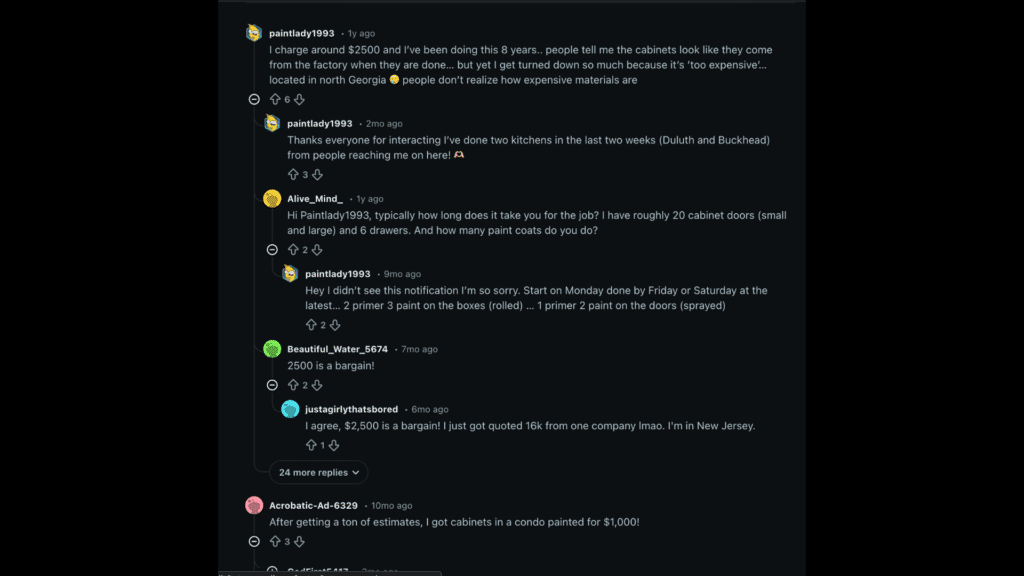Click Acrobatic-Ad-6329's pink avatar

coord(253,505)
